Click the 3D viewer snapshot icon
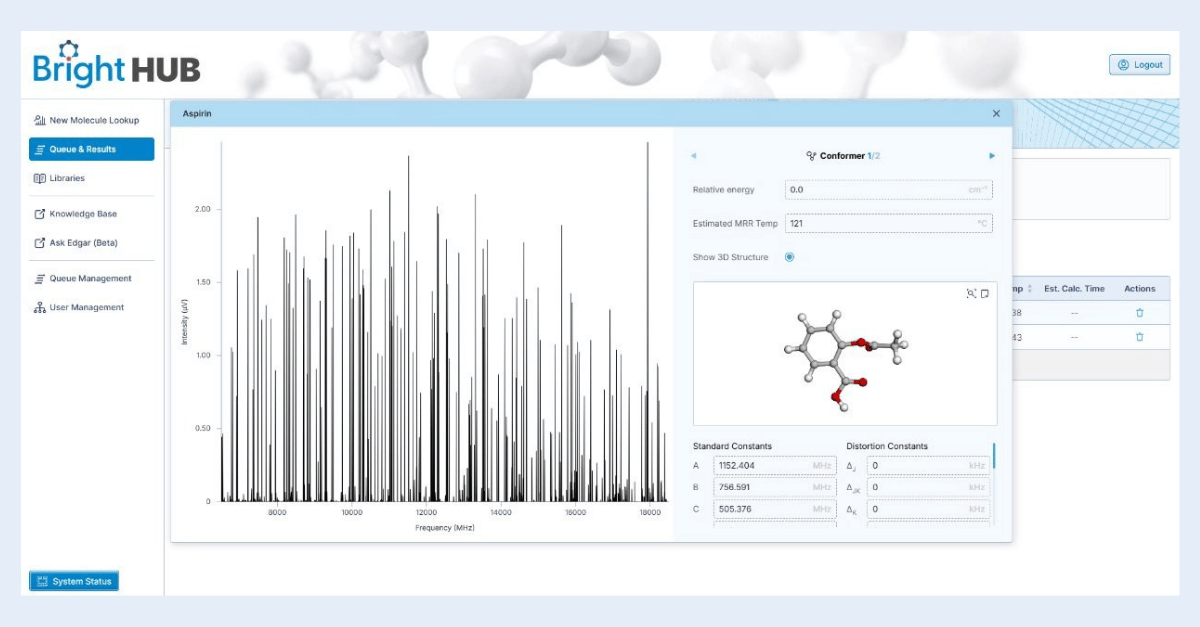The height and width of the screenshot is (627, 1200). click(985, 293)
